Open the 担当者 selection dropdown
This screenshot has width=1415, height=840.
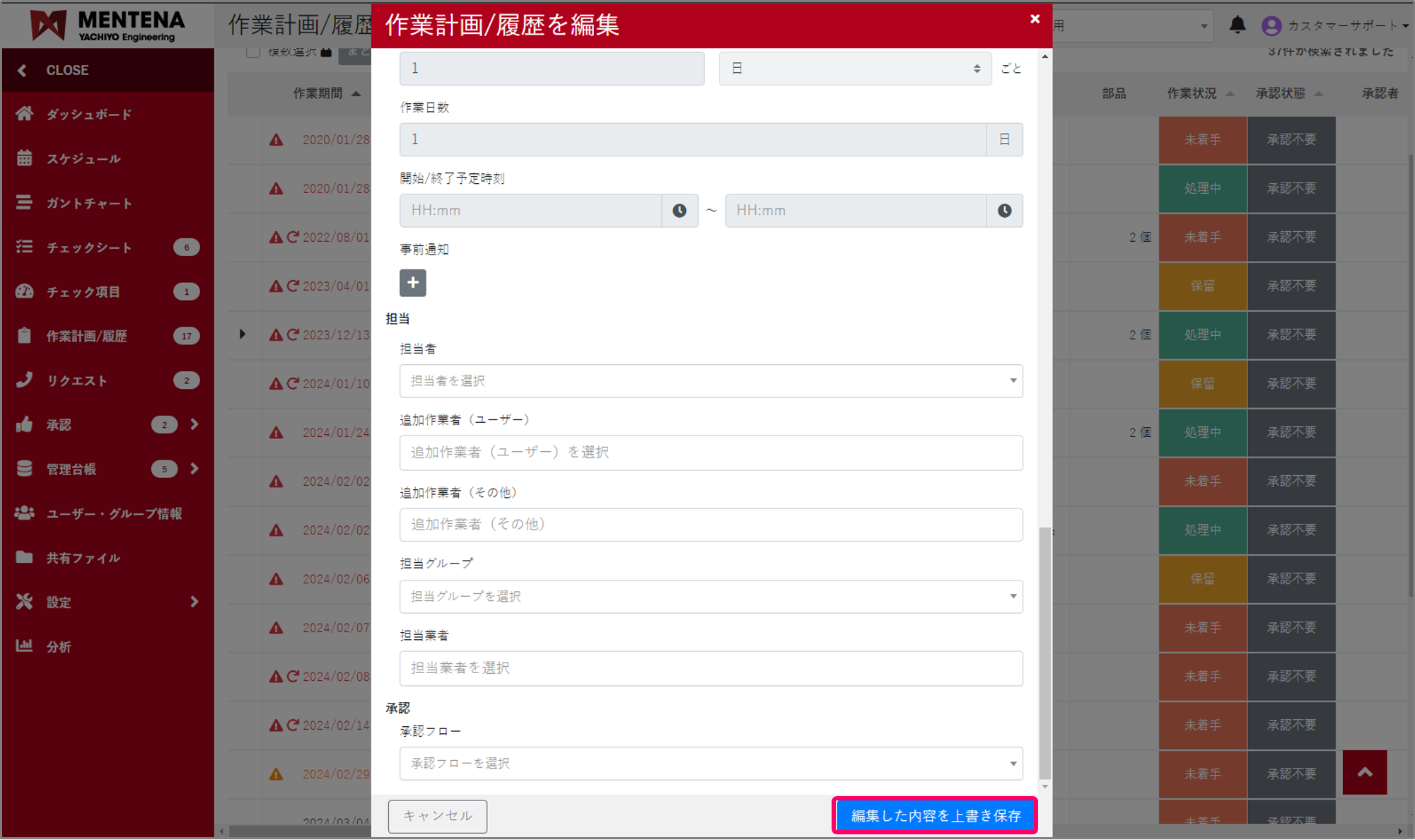click(711, 381)
